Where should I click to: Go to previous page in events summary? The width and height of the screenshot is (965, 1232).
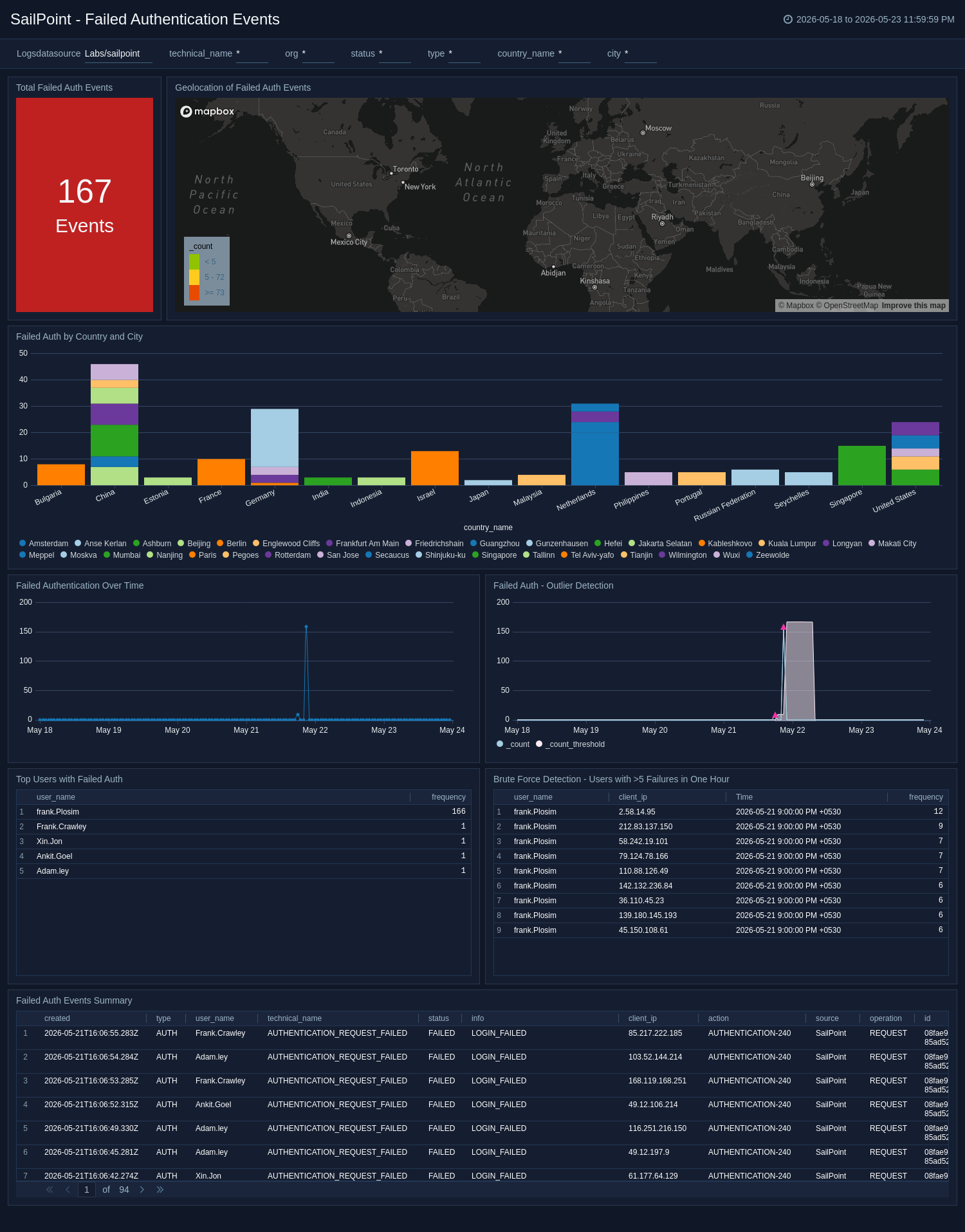(x=68, y=1190)
